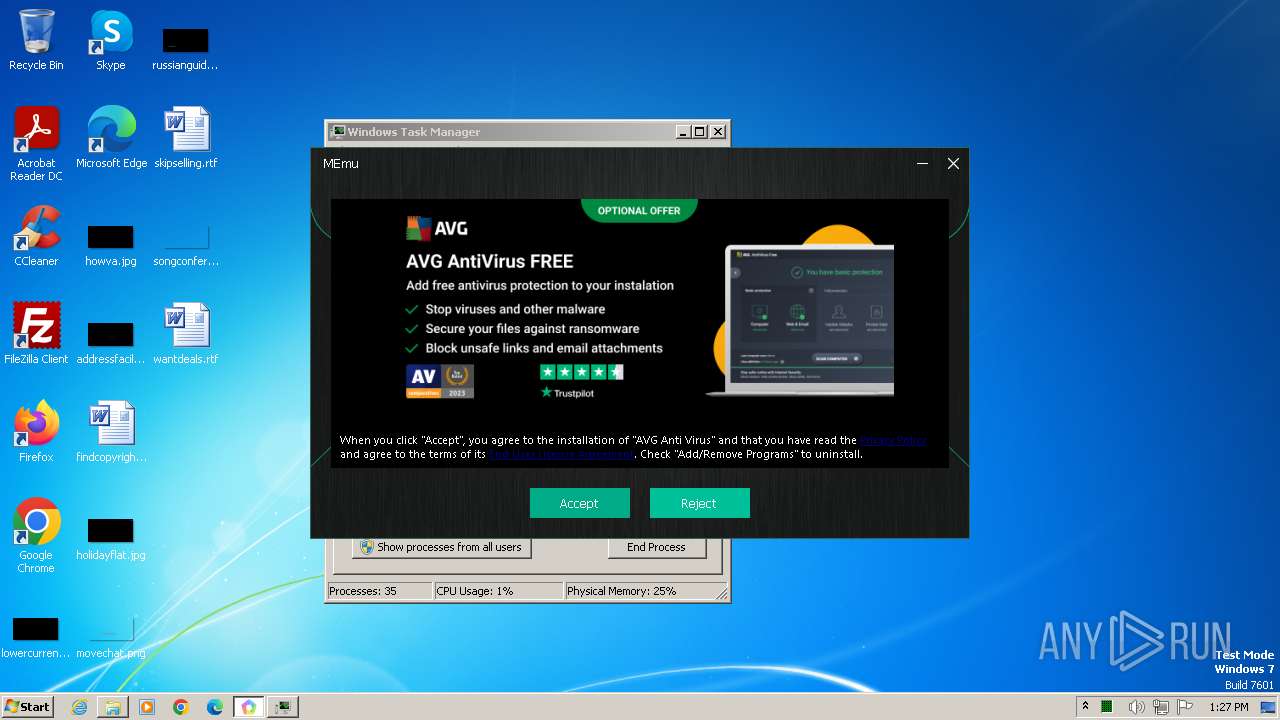Screen dimensions: 1280x720
Task: Click the taskbar clock 1:27 PM
Action: (x=1228, y=707)
